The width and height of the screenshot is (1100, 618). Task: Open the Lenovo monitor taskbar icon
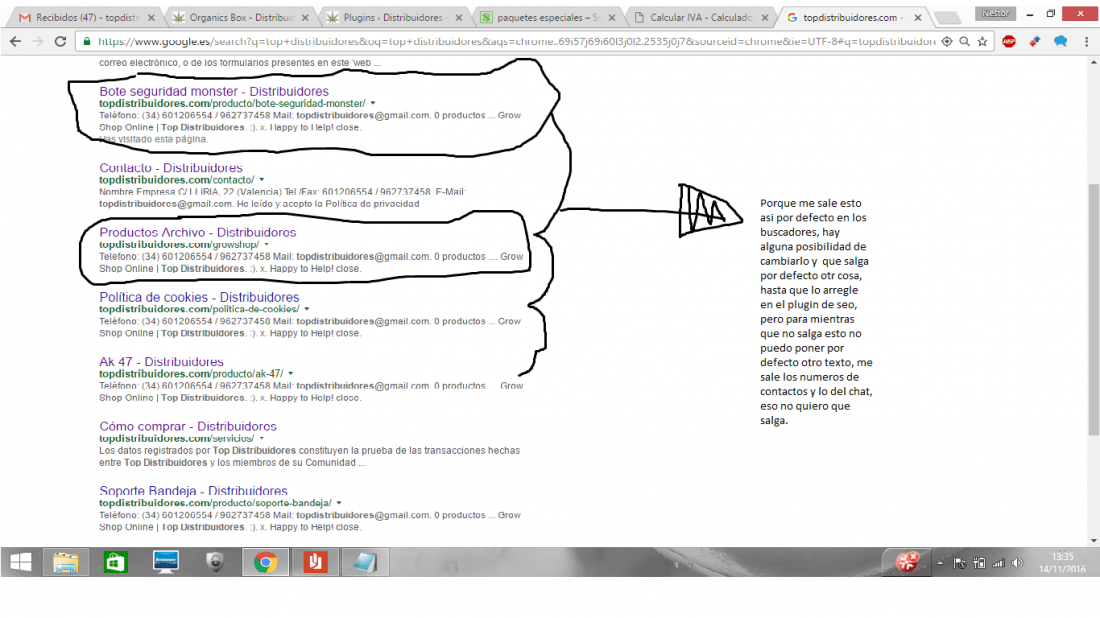pos(166,562)
